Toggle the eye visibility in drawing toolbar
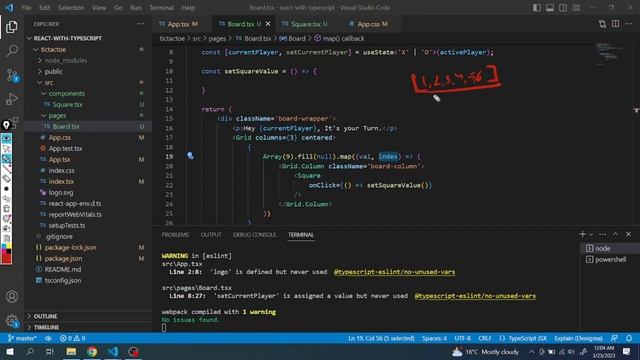 tap(6, 138)
